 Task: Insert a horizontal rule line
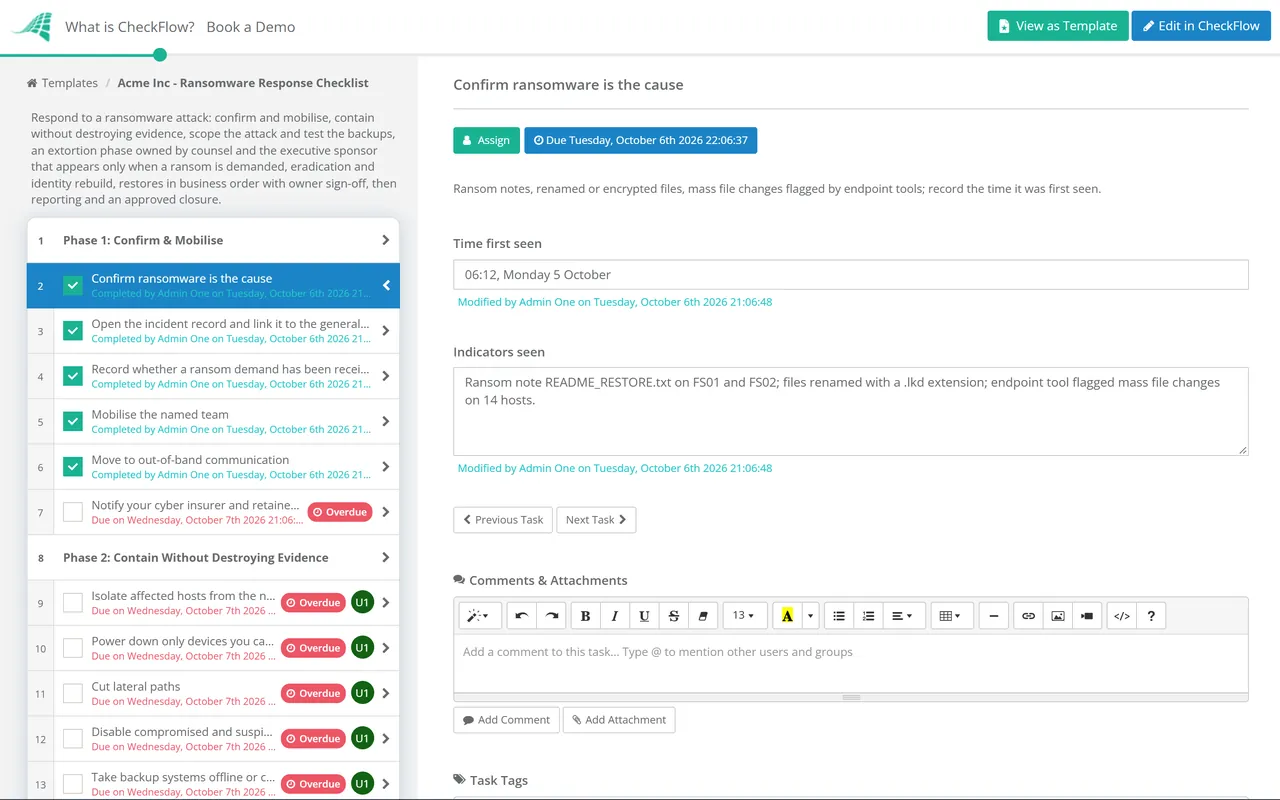(994, 616)
